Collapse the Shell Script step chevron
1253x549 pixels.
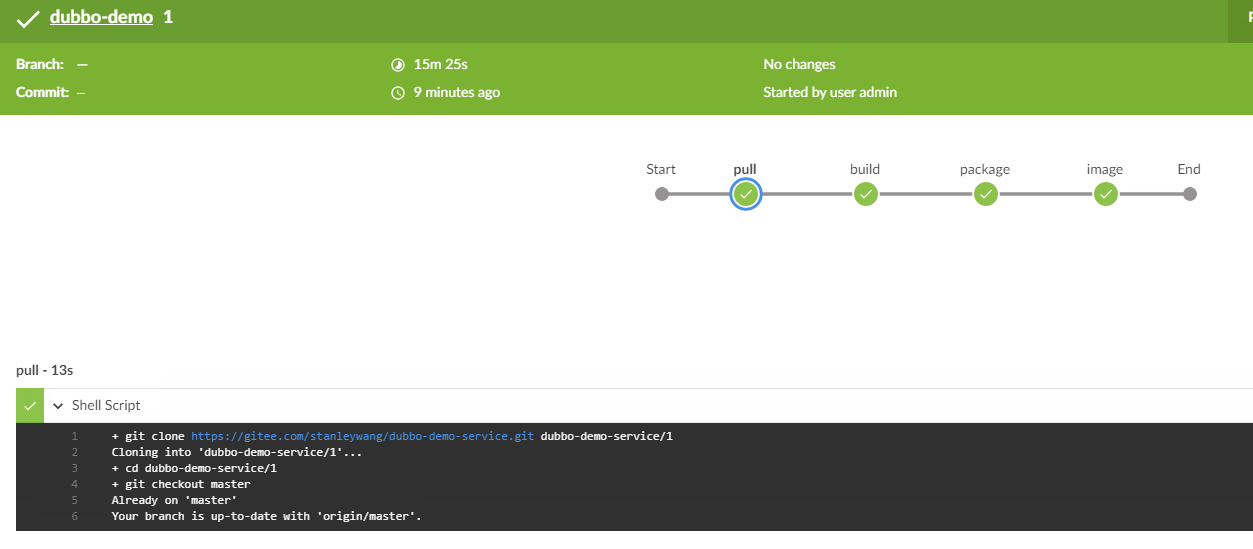point(58,406)
